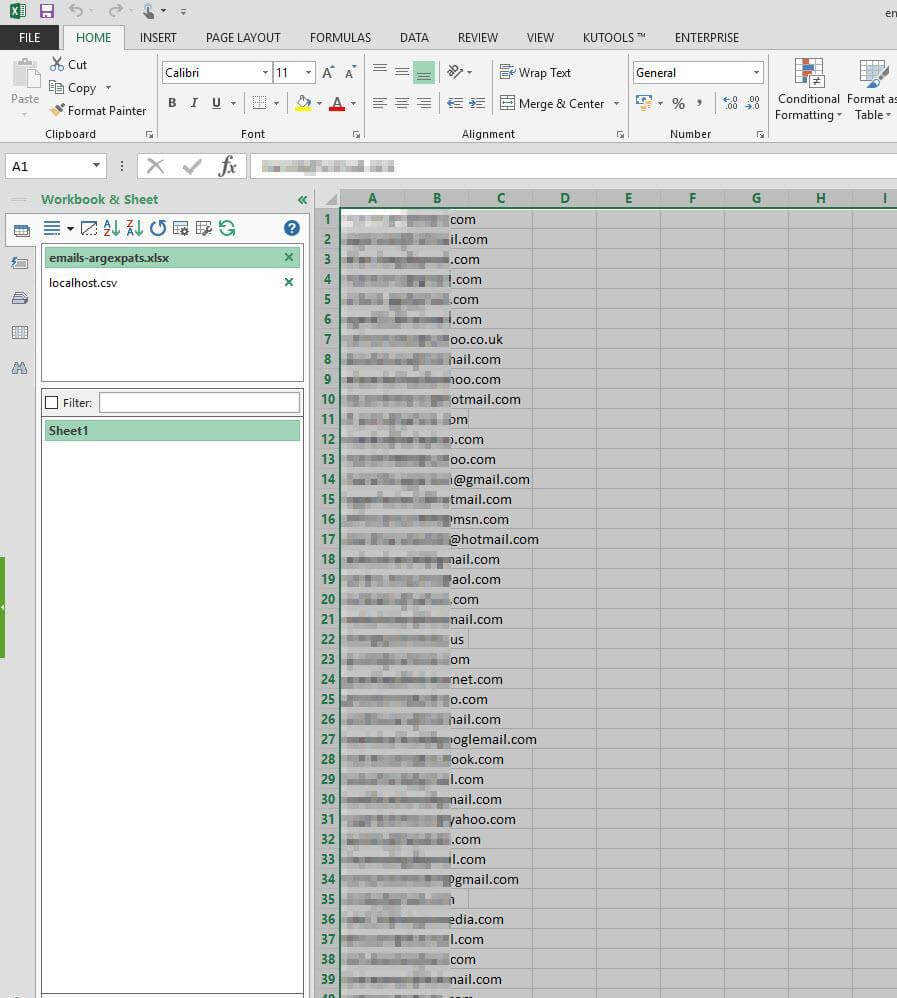
Task: Switch to the INSERT tab
Action: tap(158, 38)
